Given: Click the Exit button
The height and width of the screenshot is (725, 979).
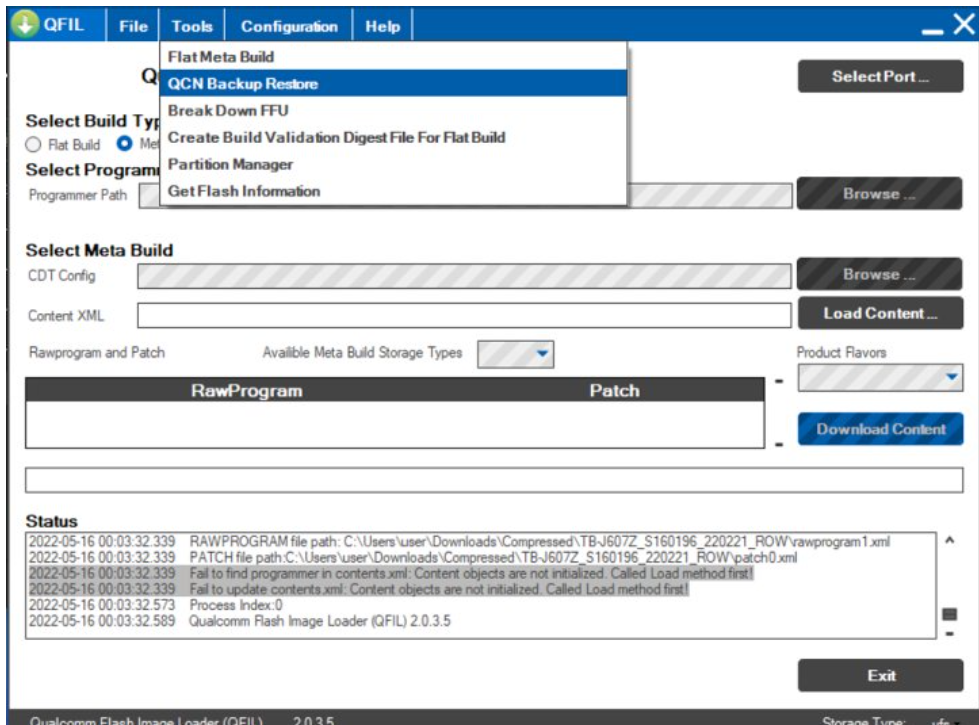Looking at the screenshot, I should [x=880, y=676].
